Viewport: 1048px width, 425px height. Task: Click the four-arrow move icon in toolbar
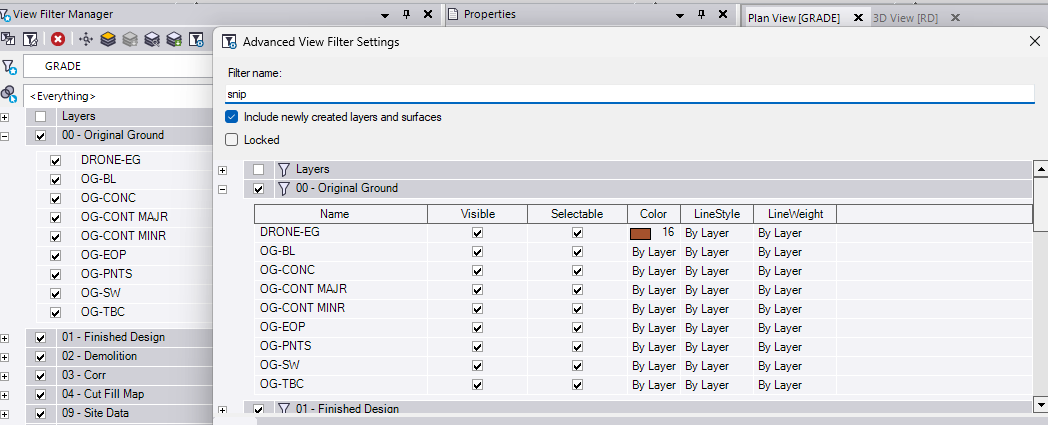[x=85, y=39]
